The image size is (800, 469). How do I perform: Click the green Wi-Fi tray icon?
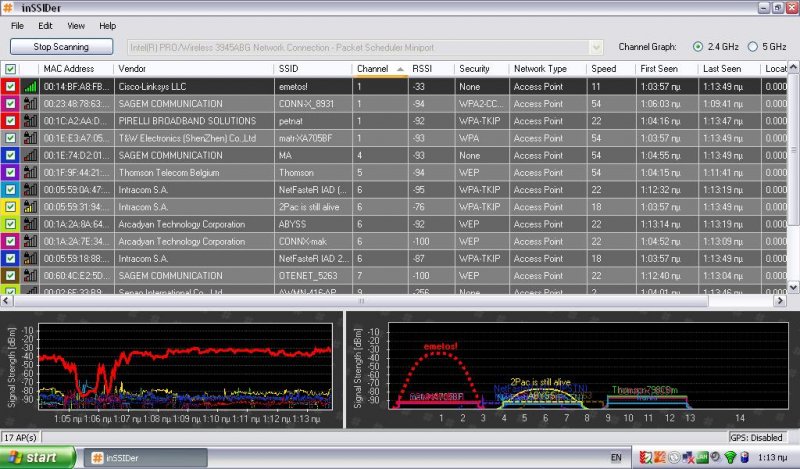click(x=730, y=457)
